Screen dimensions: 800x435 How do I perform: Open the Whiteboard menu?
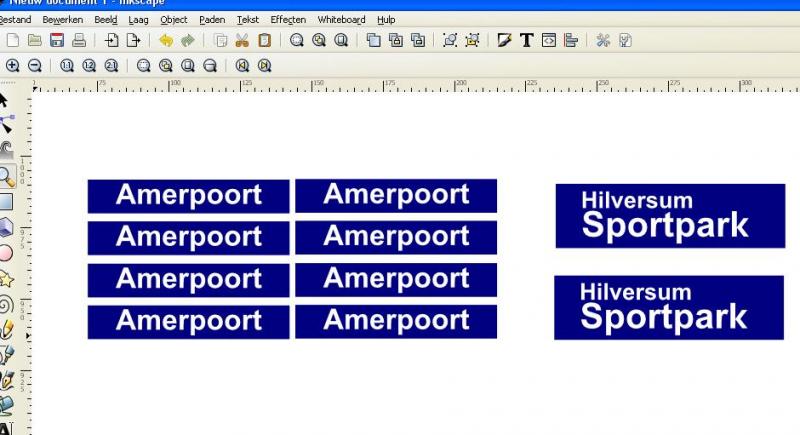tap(341, 19)
